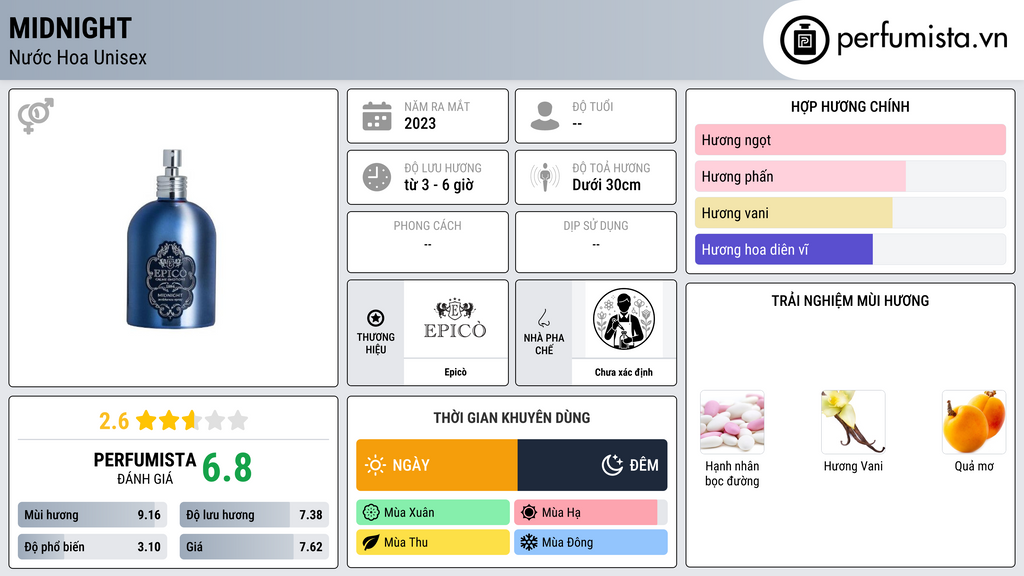This screenshot has height=576, width=1024.
Task: Click the Thời gian khuyên dùng heading
Action: 512,418
